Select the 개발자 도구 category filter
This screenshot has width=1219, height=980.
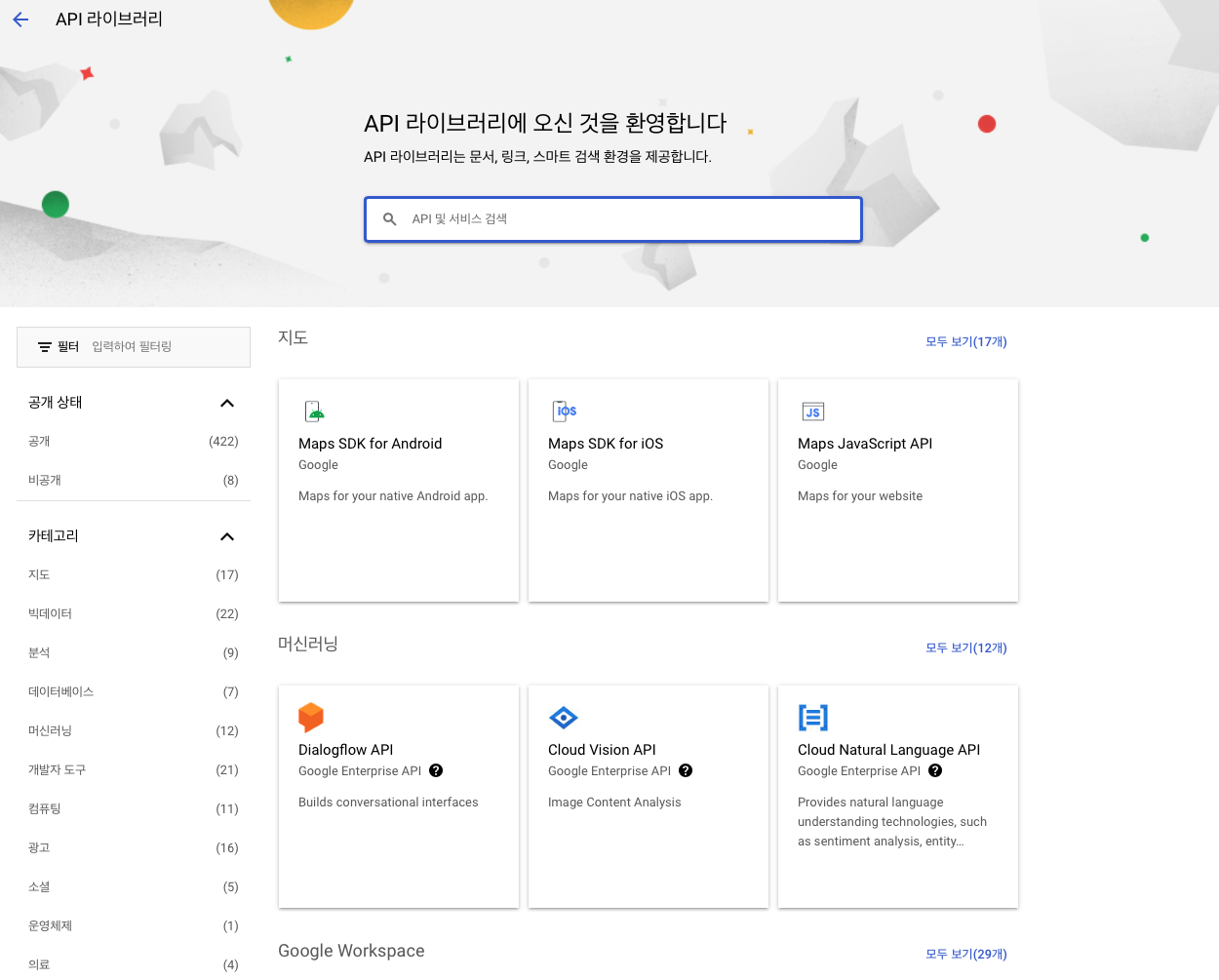click(x=134, y=770)
